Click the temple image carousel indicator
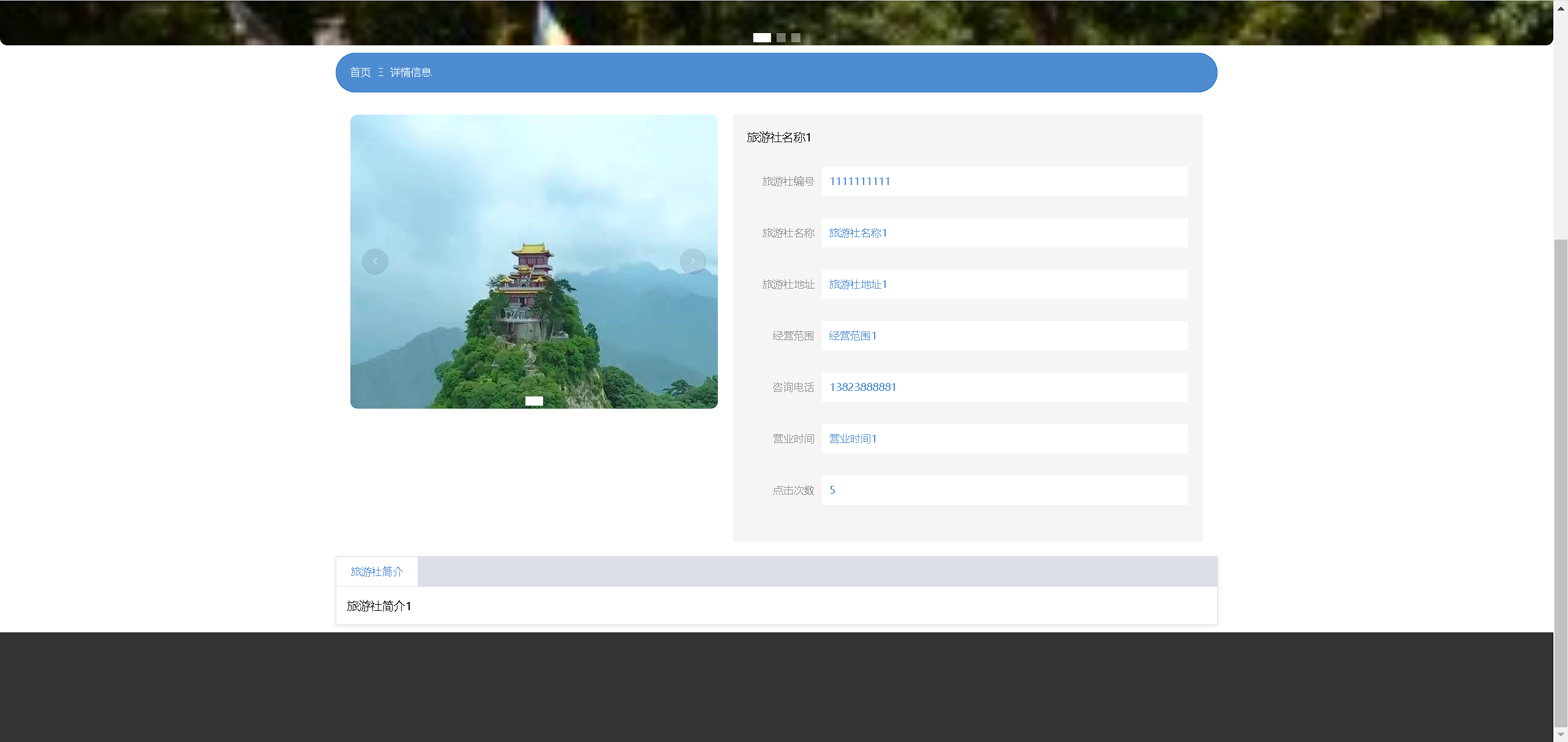The height and width of the screenshot is (742, 1568). pos(534,401)
